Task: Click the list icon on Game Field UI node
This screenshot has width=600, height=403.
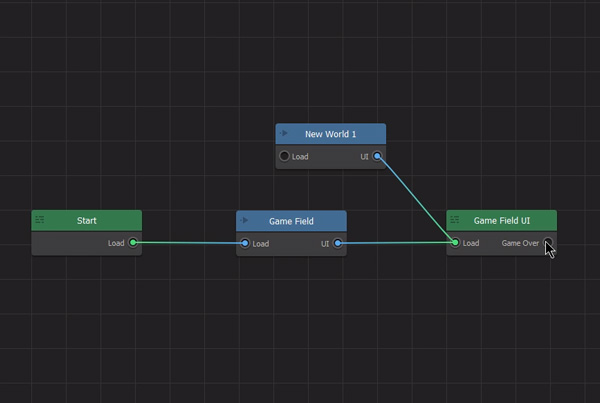Action: tap(455, 220)
